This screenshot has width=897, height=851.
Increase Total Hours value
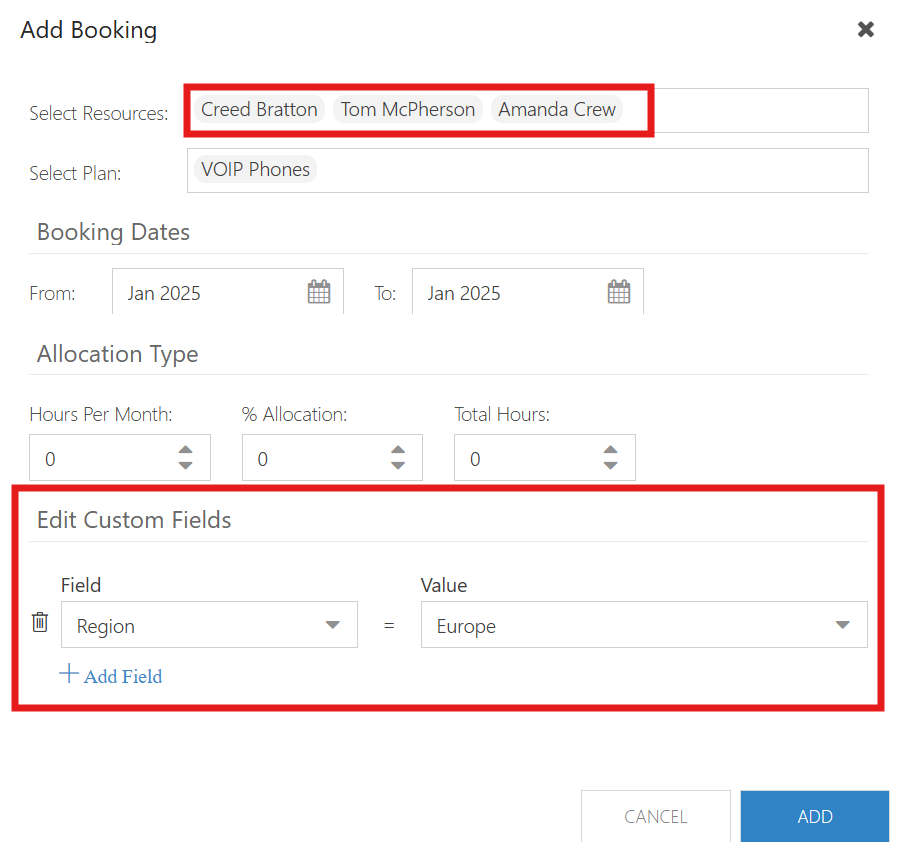pos(610,450)
